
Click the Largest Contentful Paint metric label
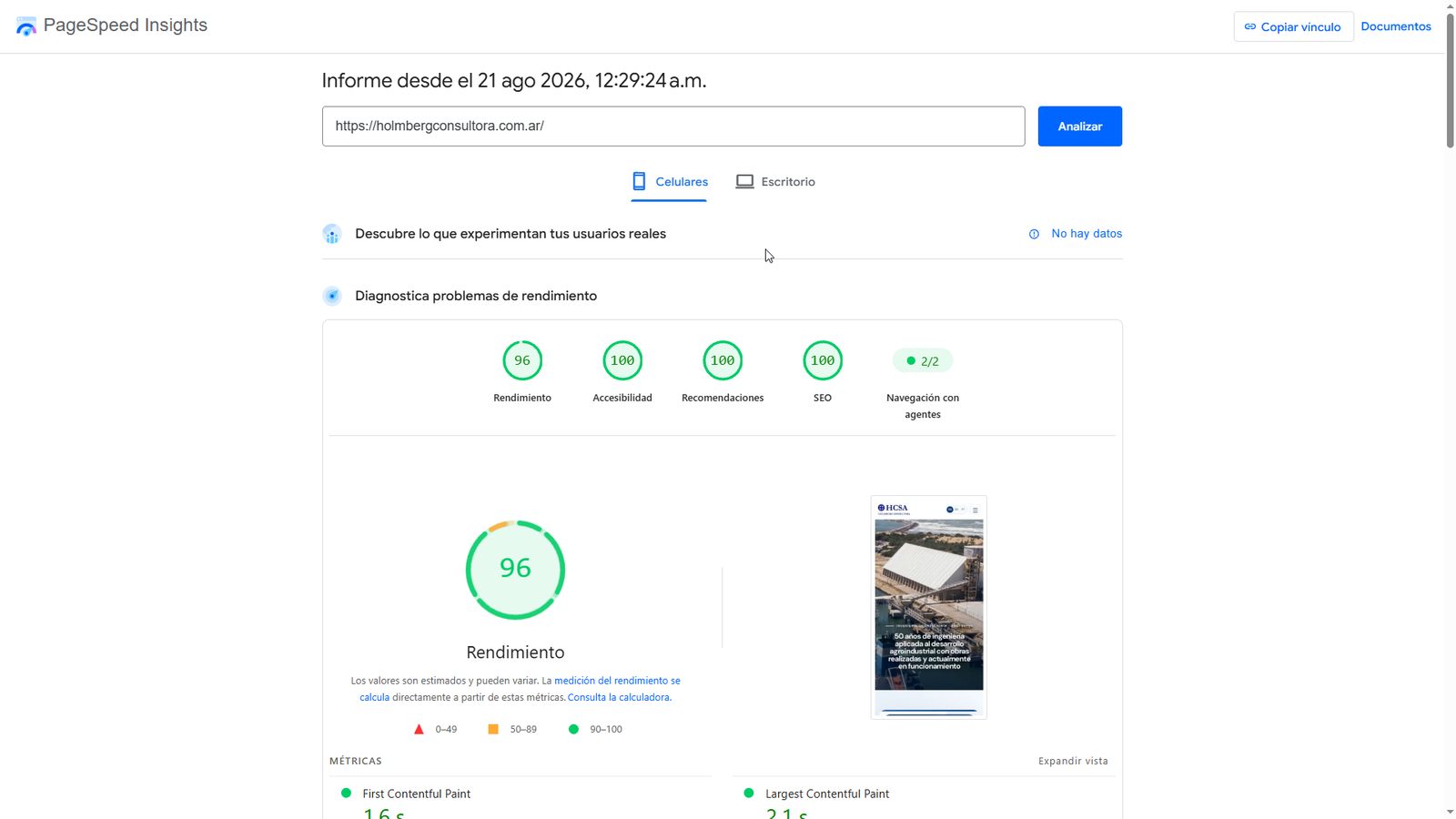point(827,794)
